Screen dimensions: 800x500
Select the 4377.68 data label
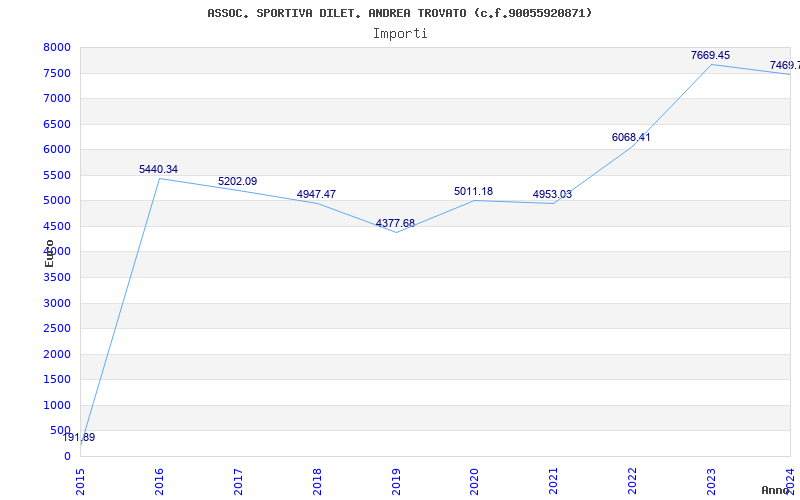(x=395, y=223)
